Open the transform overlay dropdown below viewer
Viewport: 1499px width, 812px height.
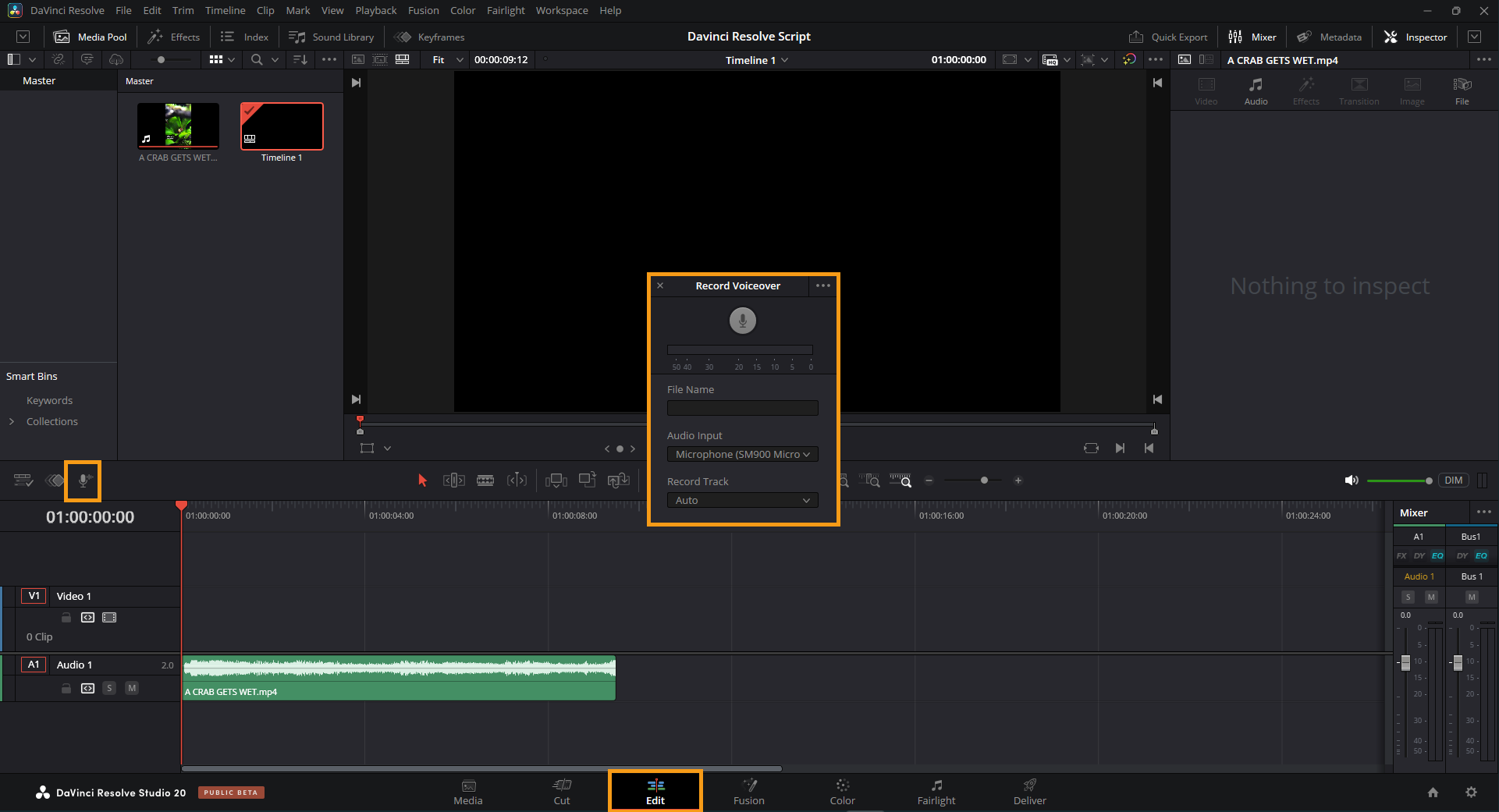coord(387,448)
